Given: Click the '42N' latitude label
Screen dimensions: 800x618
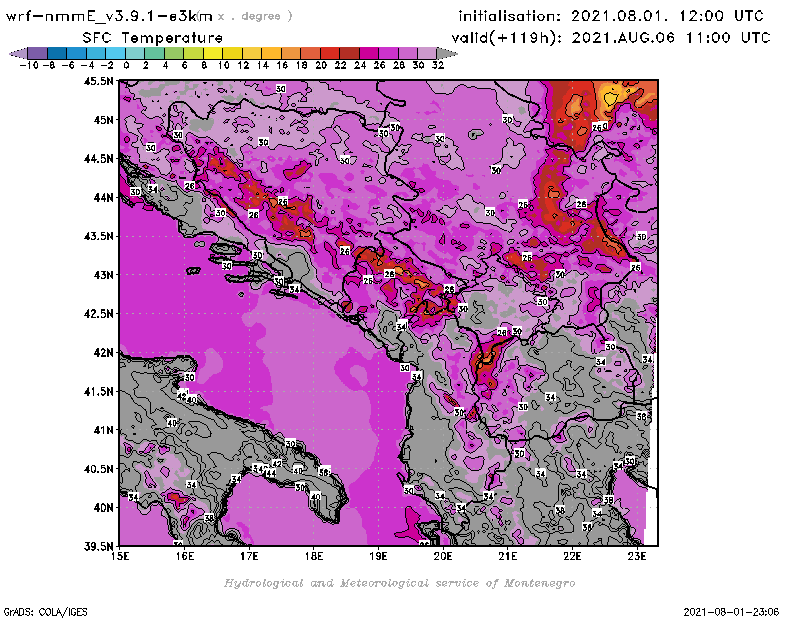Looking at the screenshot, I should pyautogui.click(x=103, y=353).
